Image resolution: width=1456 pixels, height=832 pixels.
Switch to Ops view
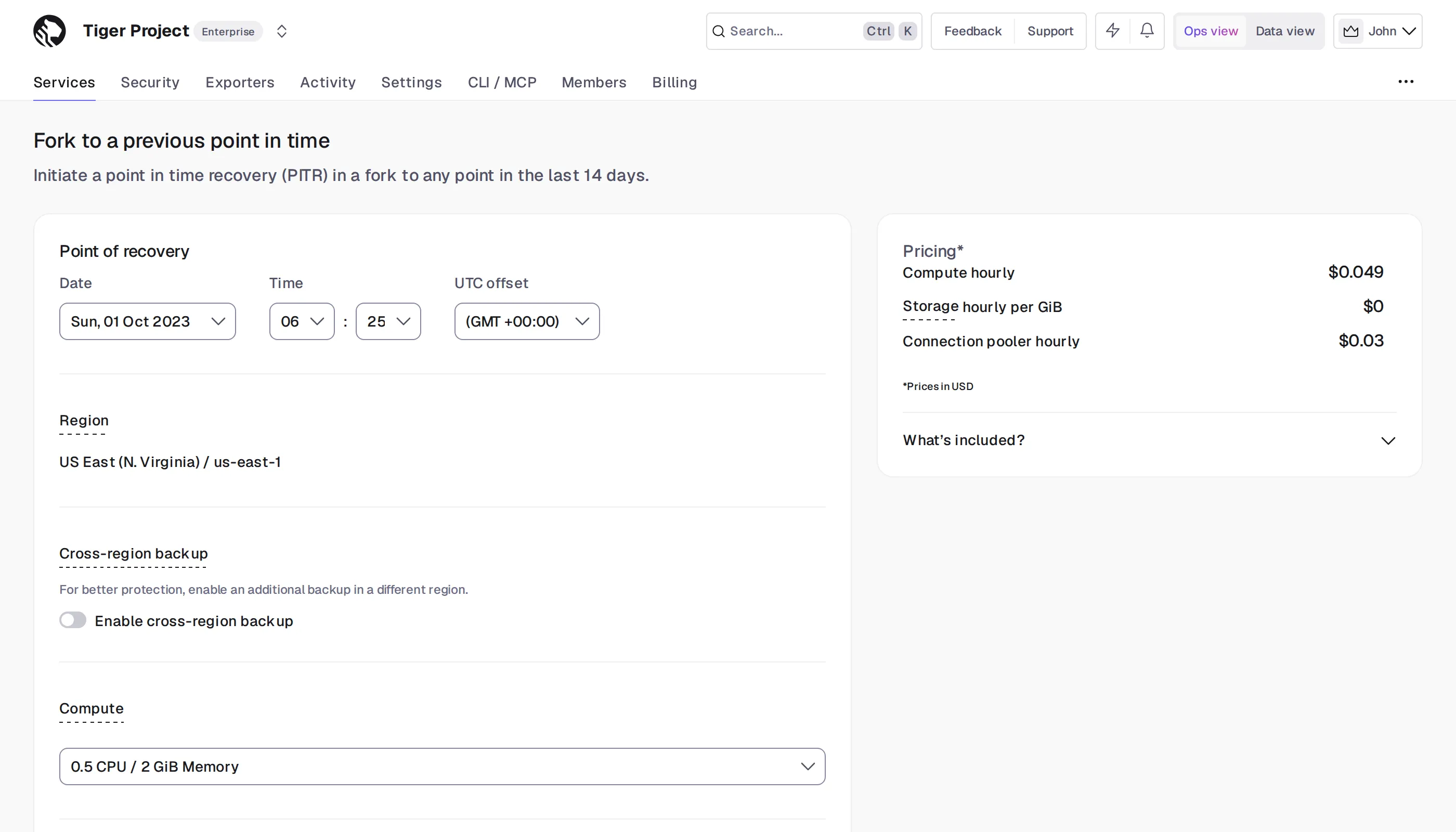point(1210,31)
